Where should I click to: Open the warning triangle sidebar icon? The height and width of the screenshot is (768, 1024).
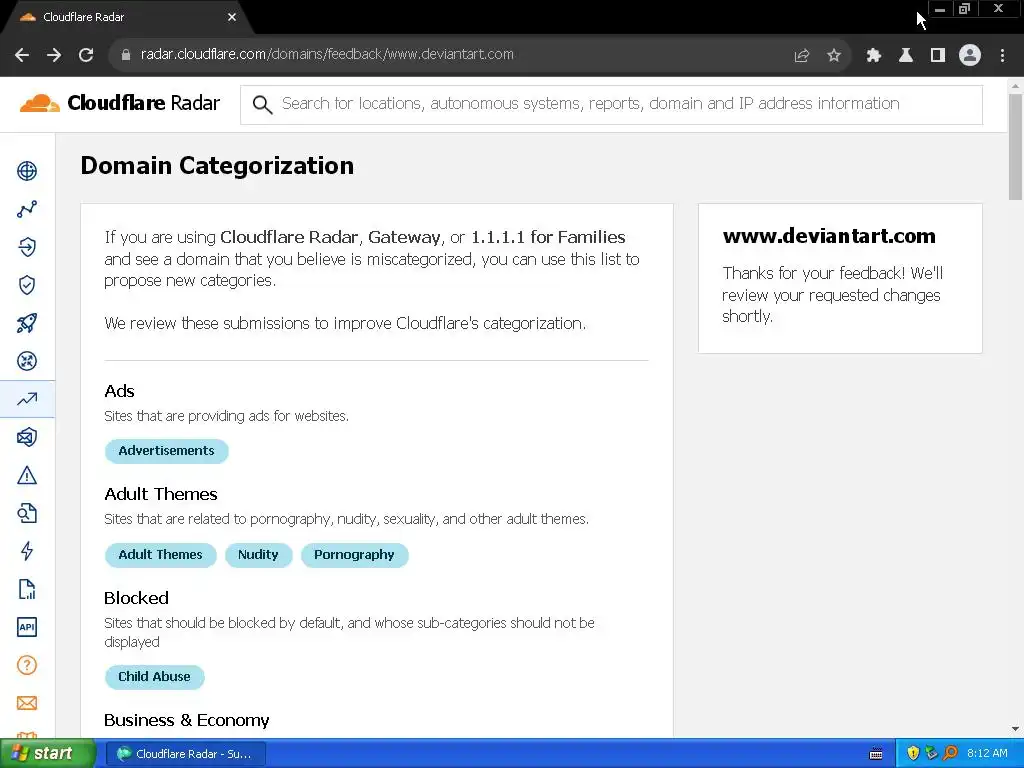(27, 475)
